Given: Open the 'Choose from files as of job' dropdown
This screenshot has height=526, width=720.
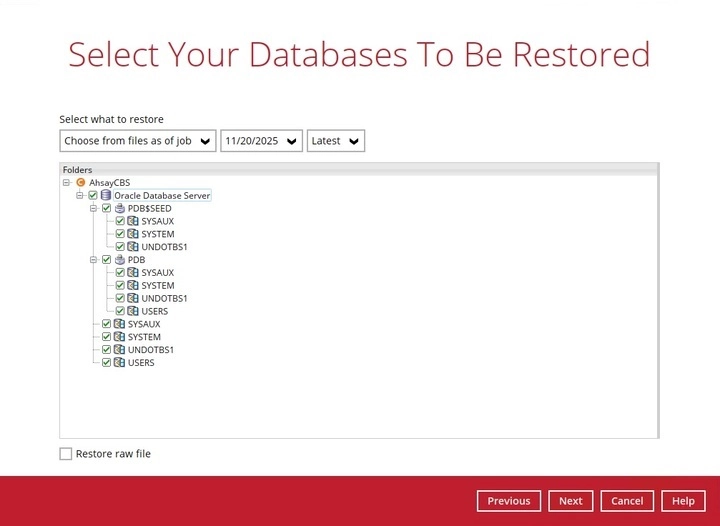Looking at the screenshot, I should click(138, 141).
